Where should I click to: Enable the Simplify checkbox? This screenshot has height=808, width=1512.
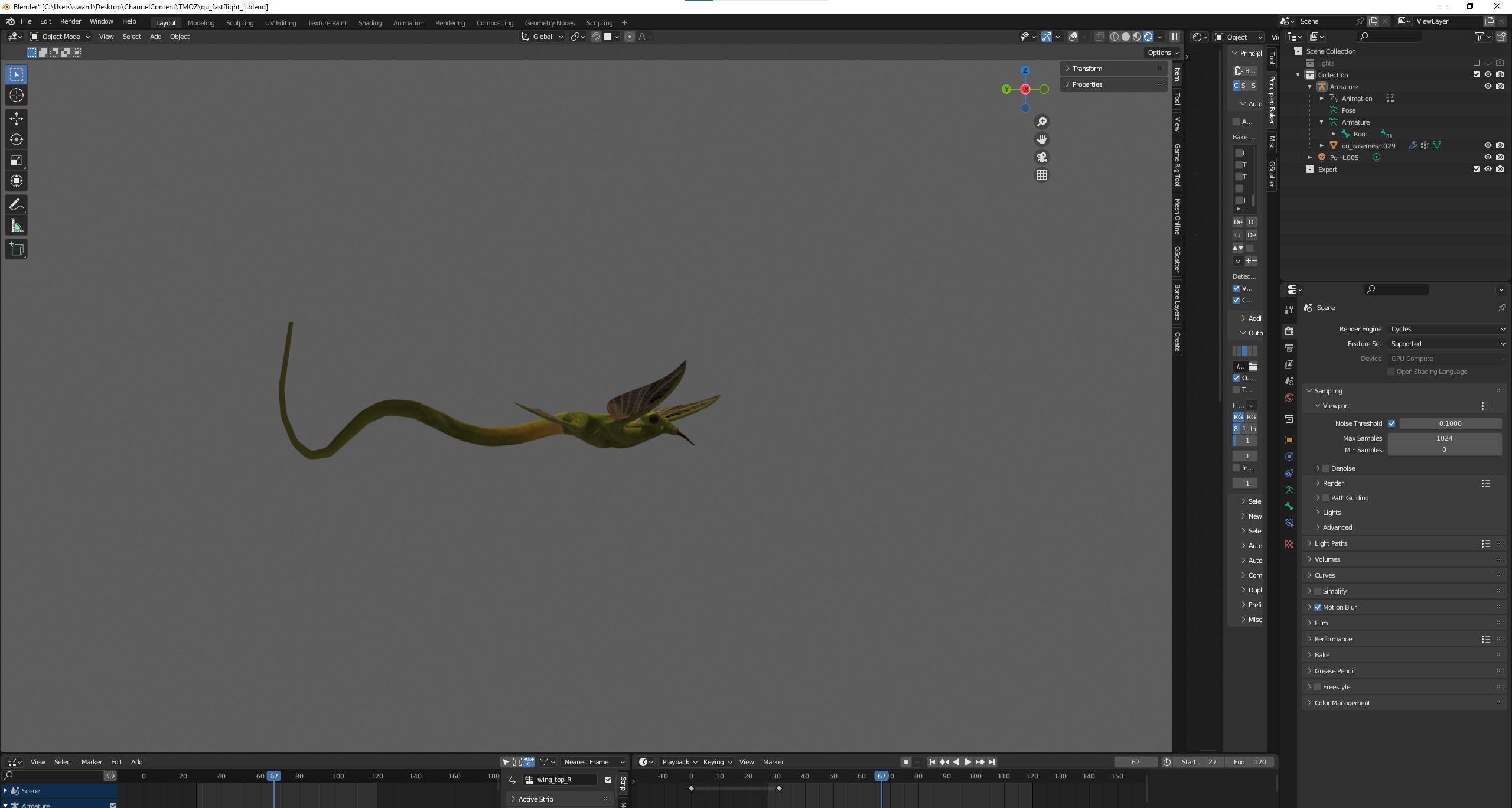[1318, 591]
